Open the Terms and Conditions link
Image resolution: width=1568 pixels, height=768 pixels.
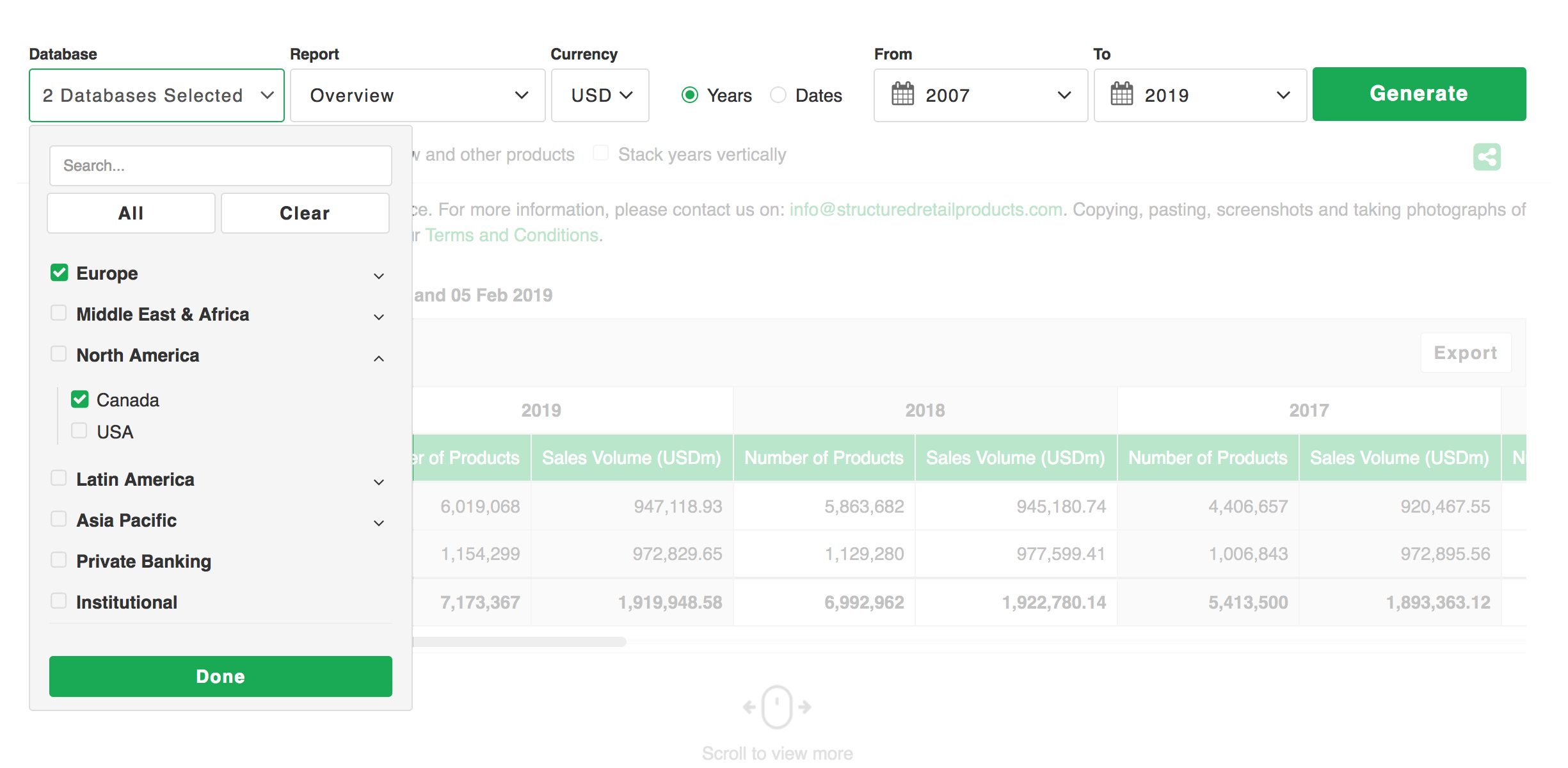513,235
